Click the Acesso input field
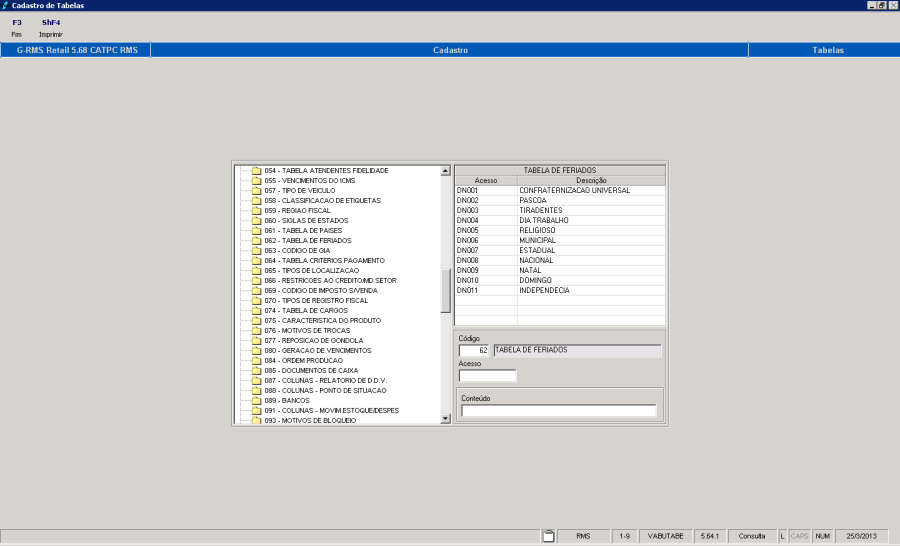This screenshot has width=900, height=546. [487, 376]
